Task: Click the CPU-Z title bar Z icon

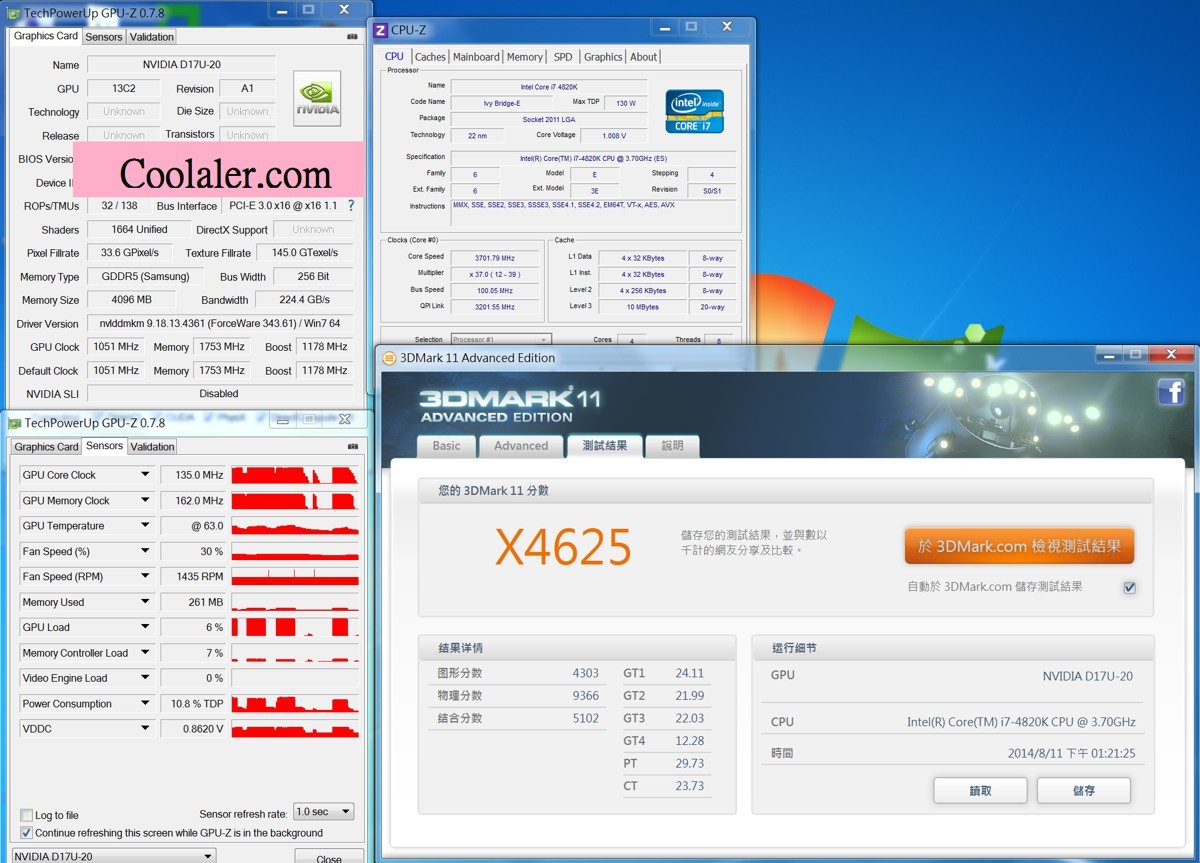Action: coord(379,29)
